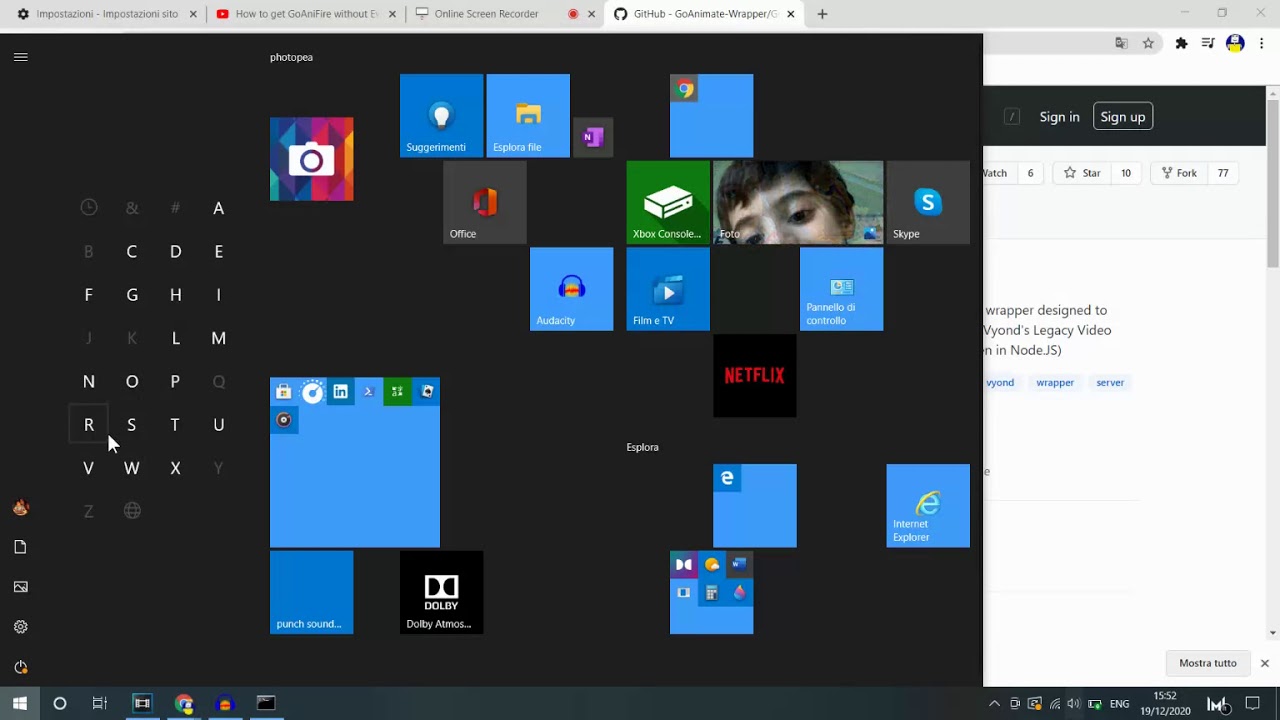Switch to Impostazioni browser tab
This screenshot has height=720, width=1280.
[x=106, y=14]
